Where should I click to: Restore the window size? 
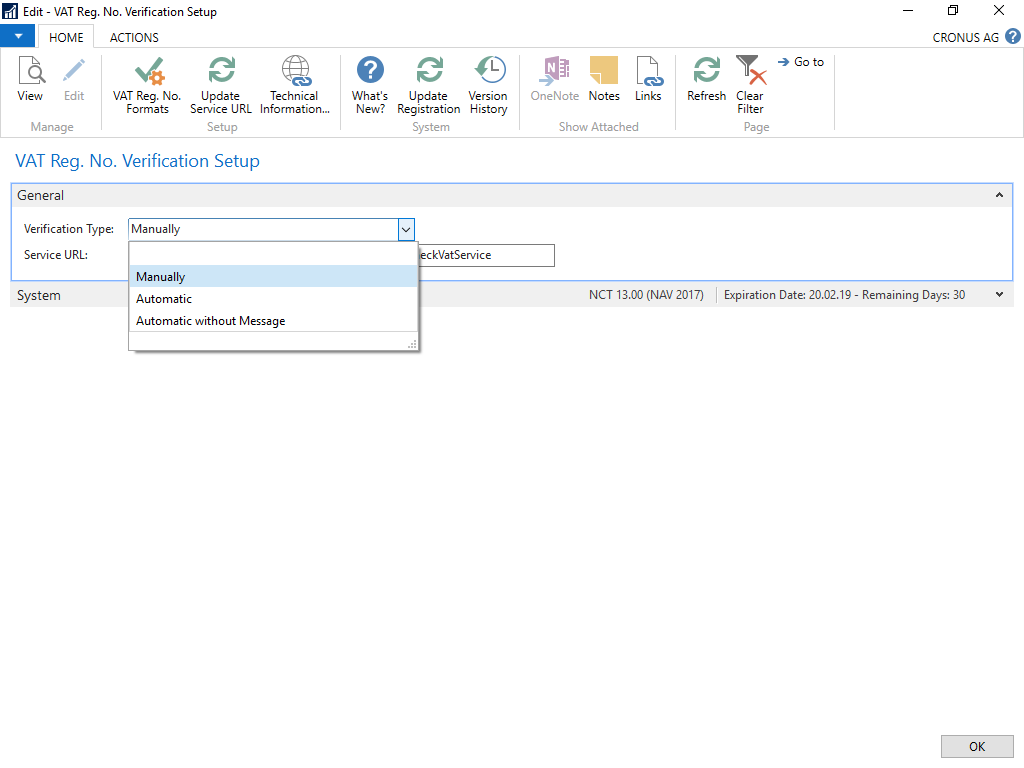click(x=953, y=10)
